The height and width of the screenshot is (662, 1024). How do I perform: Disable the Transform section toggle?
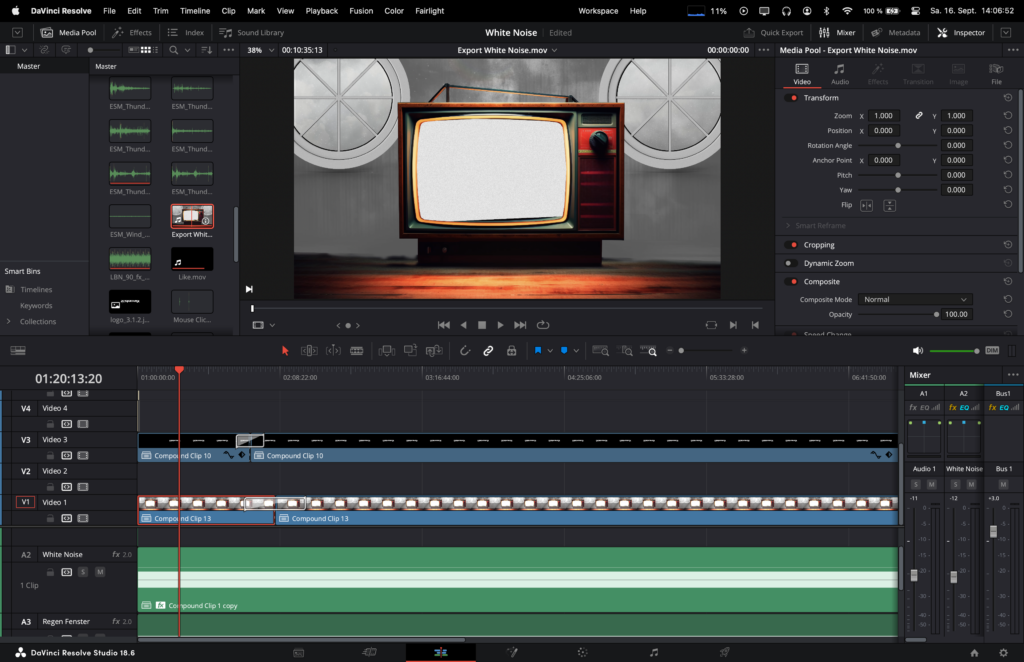pos(792,98)
